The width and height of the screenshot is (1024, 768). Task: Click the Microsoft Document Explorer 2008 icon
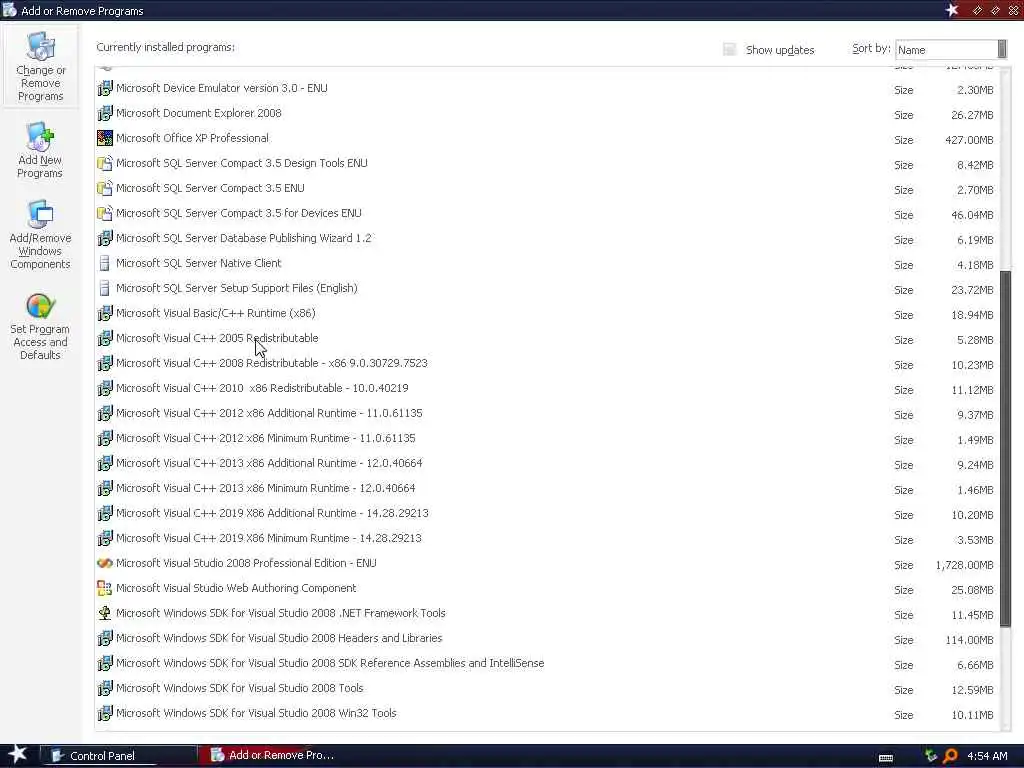(104, 113)
